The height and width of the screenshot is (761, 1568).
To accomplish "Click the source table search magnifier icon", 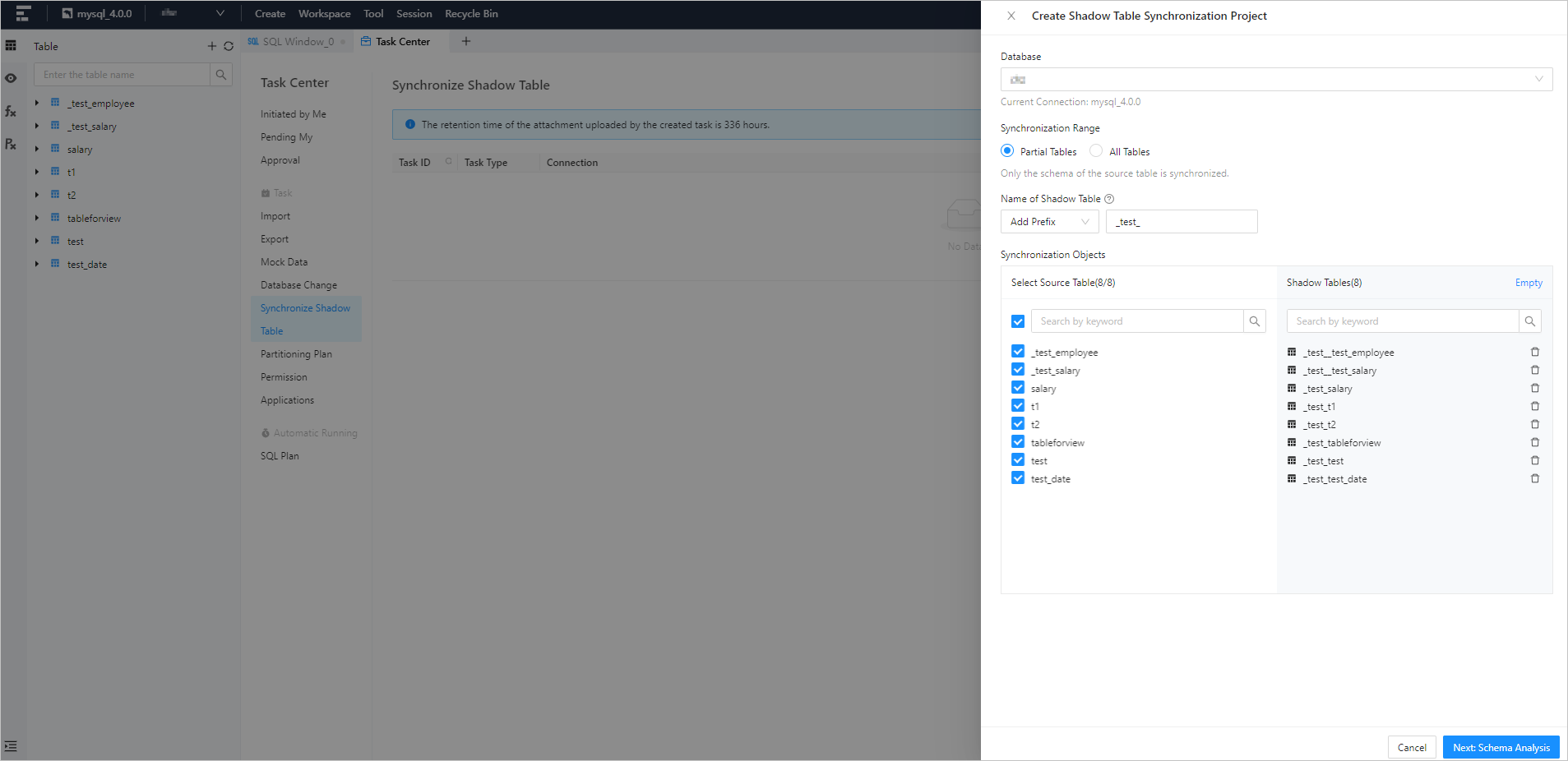I will point(1254,321).
